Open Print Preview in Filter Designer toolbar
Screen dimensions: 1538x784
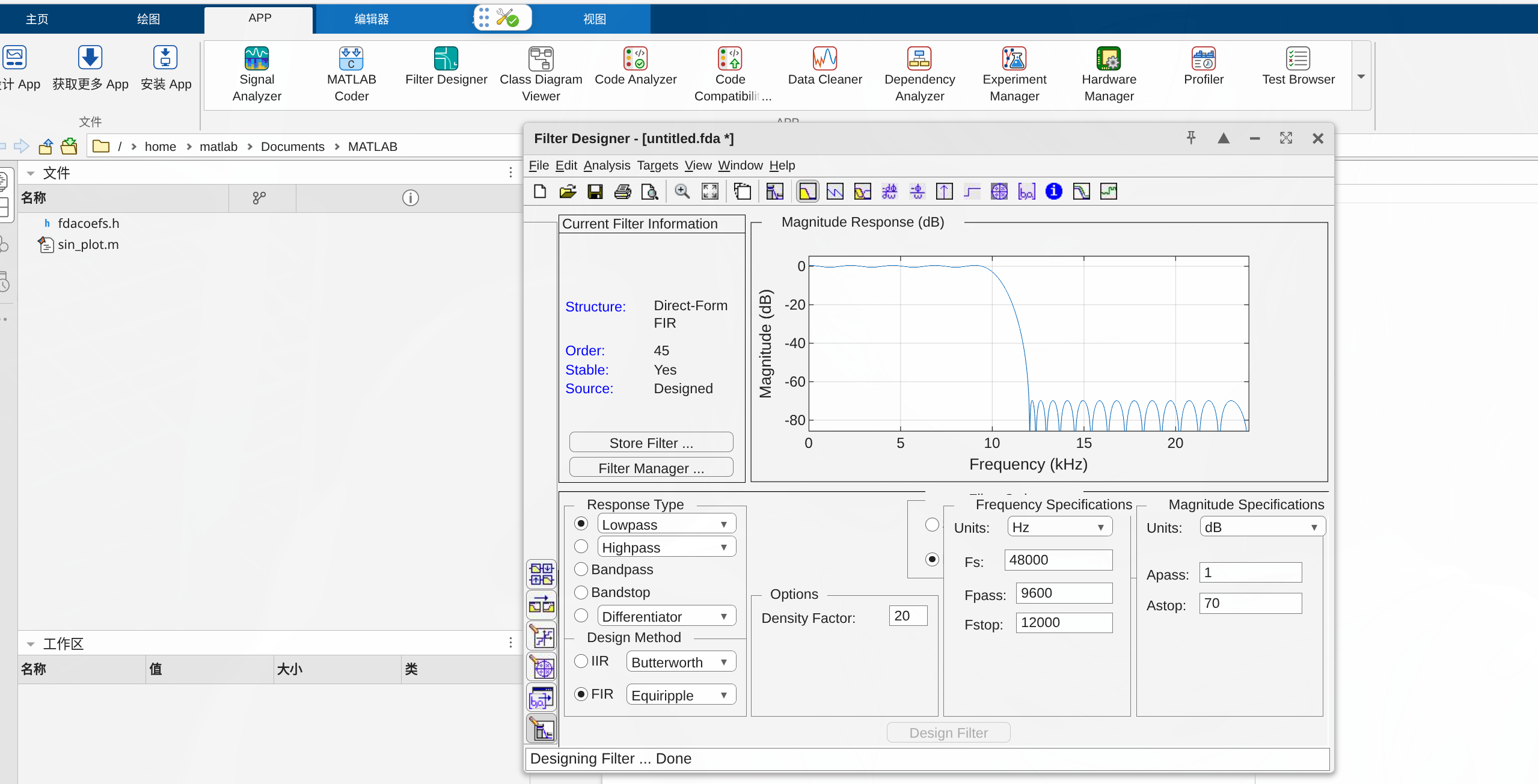pyautogui.click(x=649, y=192)
